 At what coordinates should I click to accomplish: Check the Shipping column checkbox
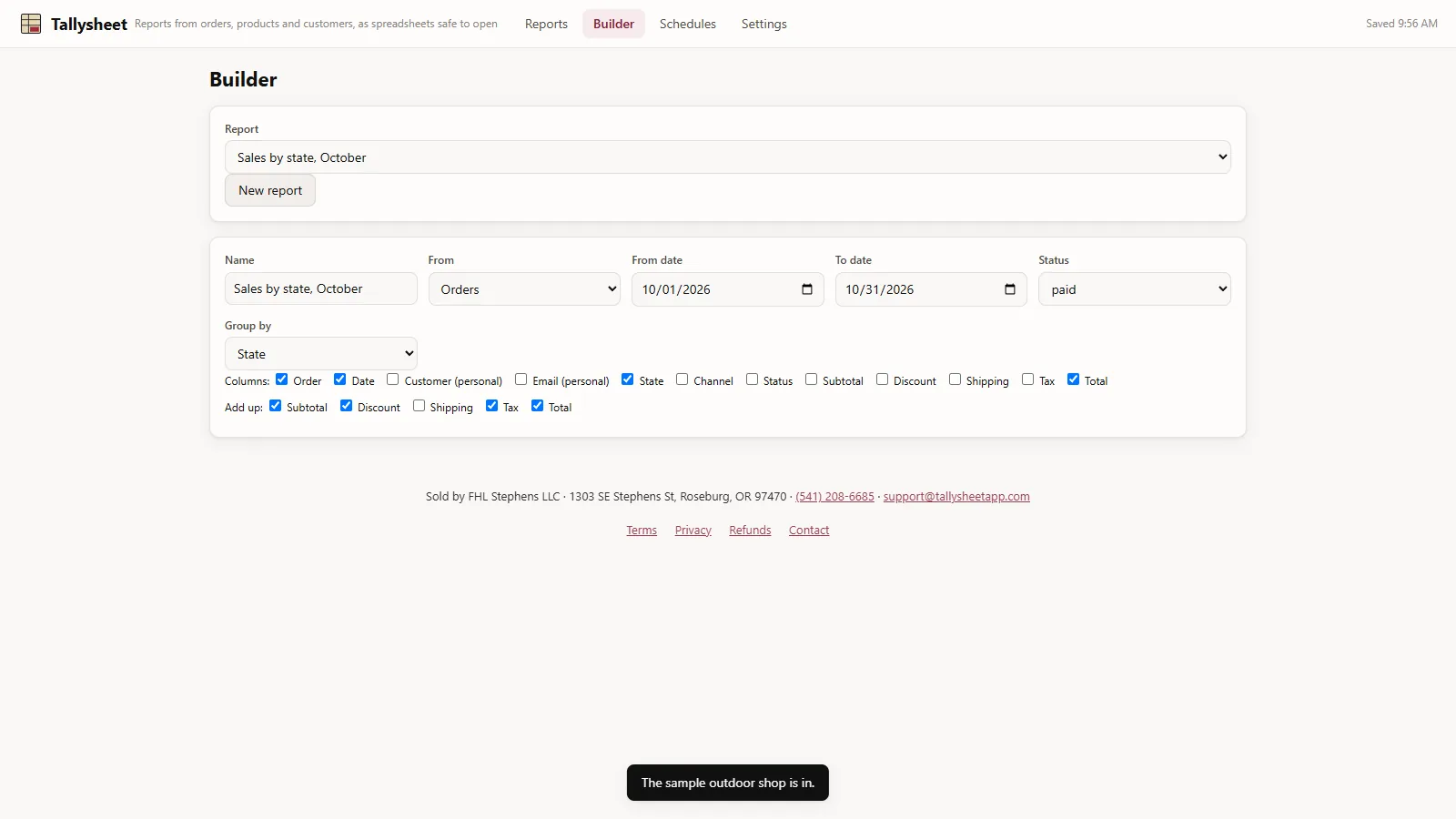(955, 379)
